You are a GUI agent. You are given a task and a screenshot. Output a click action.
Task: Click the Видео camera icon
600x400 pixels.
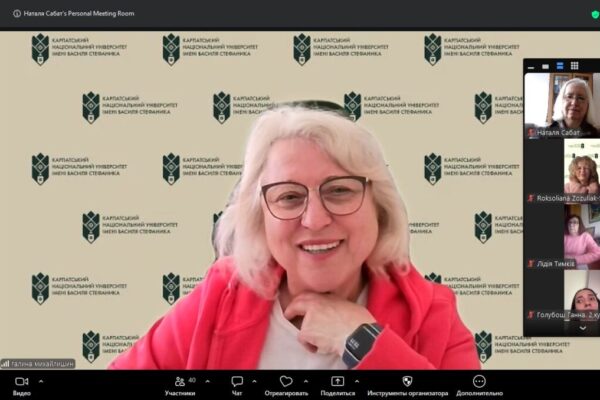(21, 381)
